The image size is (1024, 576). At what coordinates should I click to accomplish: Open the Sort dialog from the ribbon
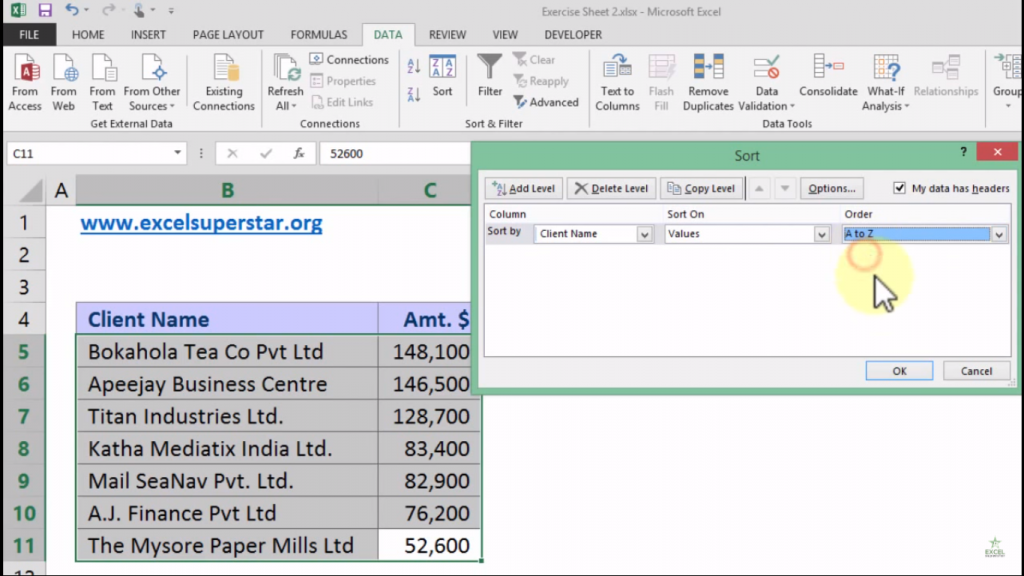(442, 76)
